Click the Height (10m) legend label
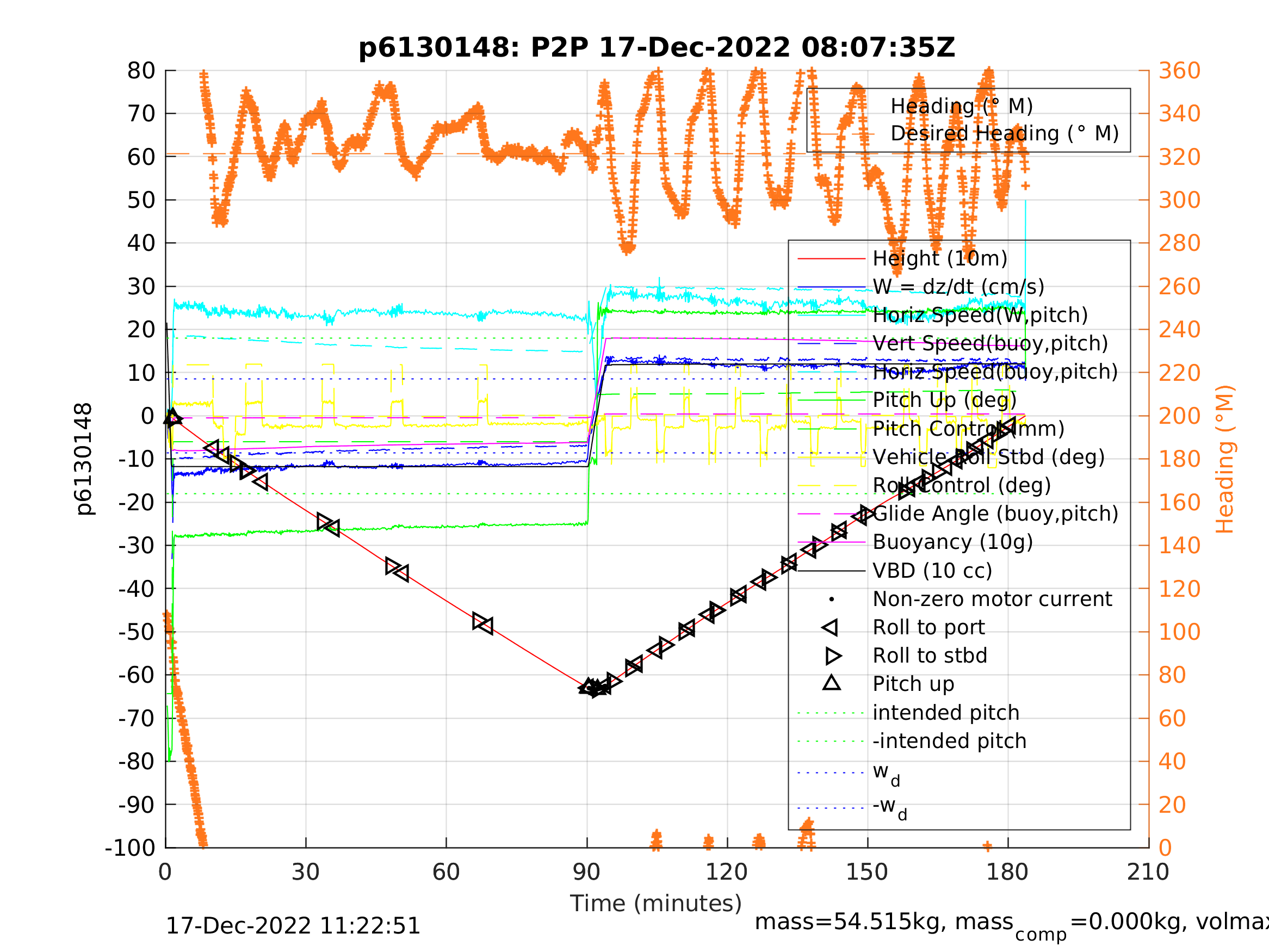Image resolution: width=1269 pixels, height=952 pixels. [x=940, y=259]
